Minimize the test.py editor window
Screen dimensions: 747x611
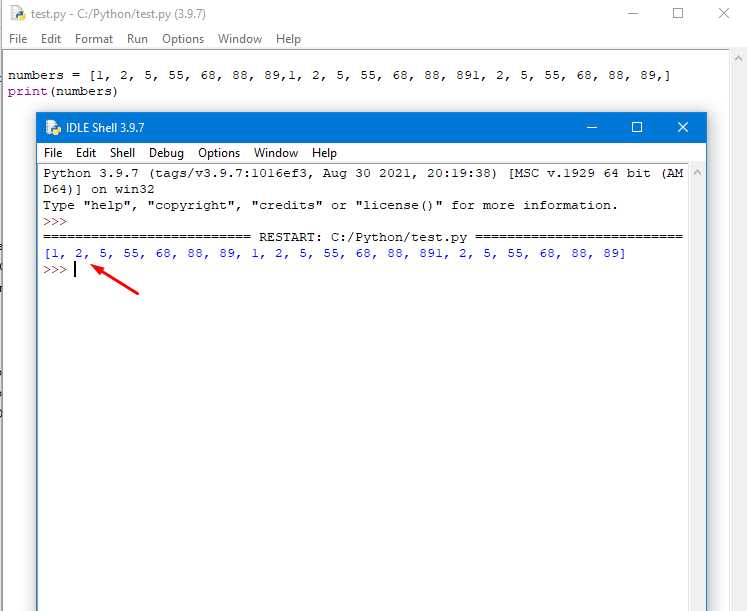633,13
